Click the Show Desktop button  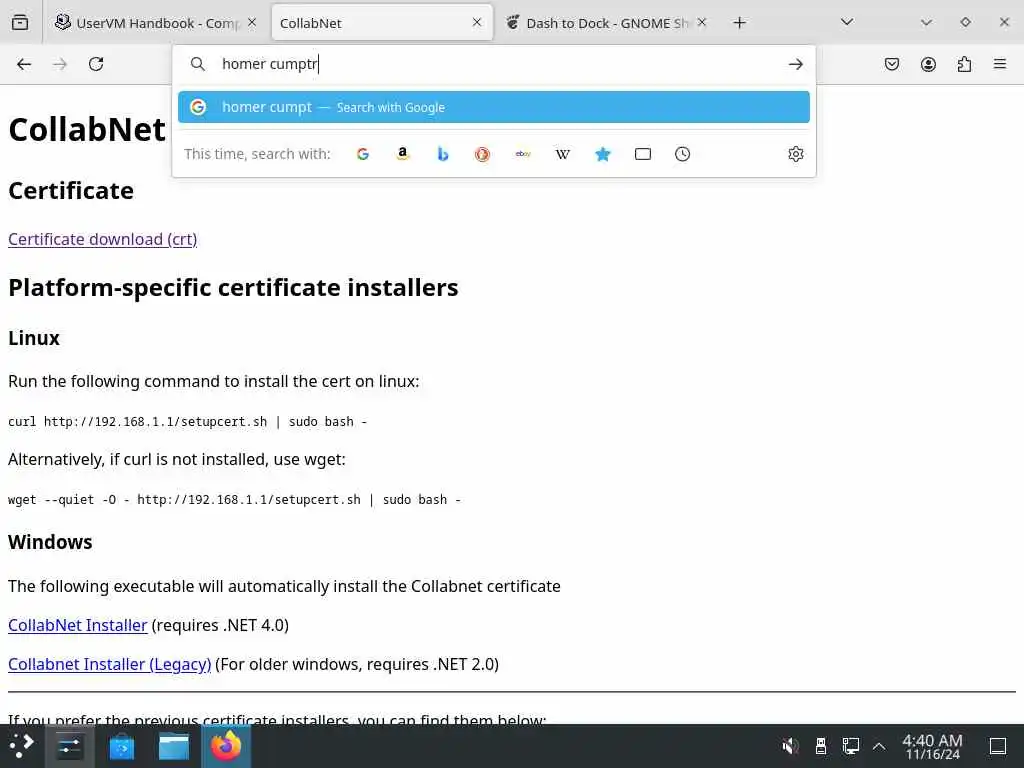[x=998, y=746]
